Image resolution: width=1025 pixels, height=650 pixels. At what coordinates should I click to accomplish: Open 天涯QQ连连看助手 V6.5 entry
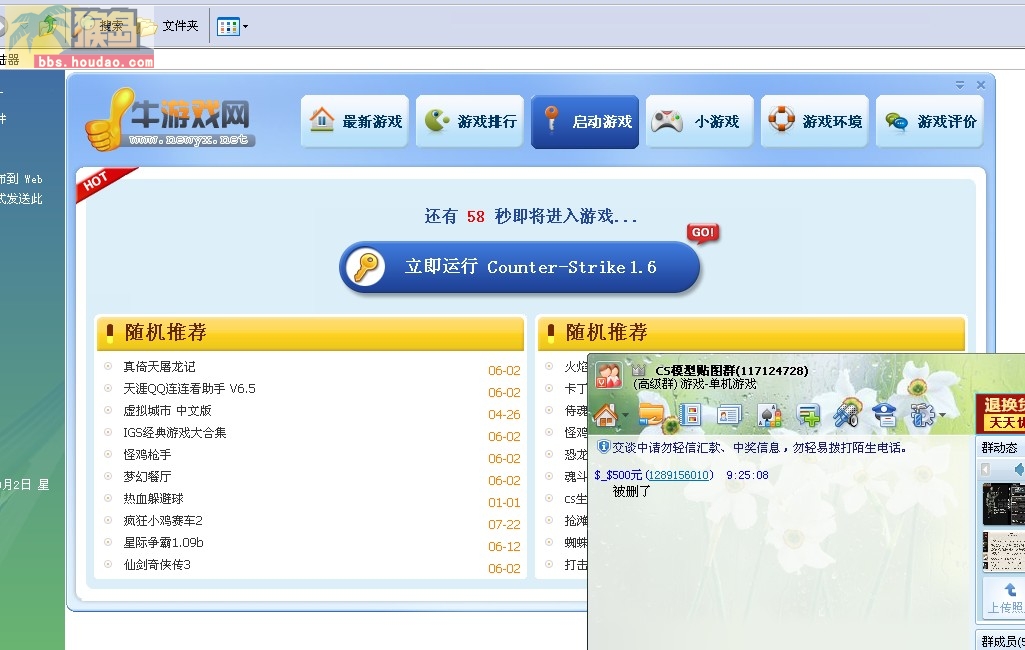tap(190, 388)
